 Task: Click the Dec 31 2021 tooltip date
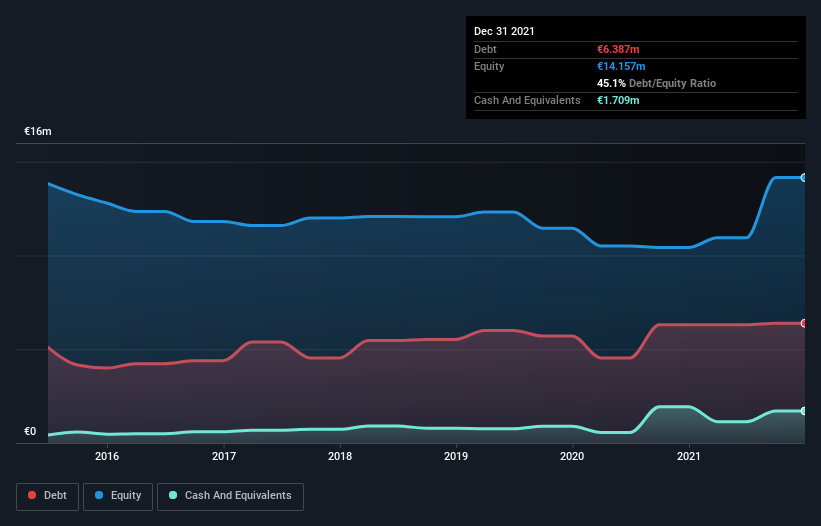tap(504, 31)
